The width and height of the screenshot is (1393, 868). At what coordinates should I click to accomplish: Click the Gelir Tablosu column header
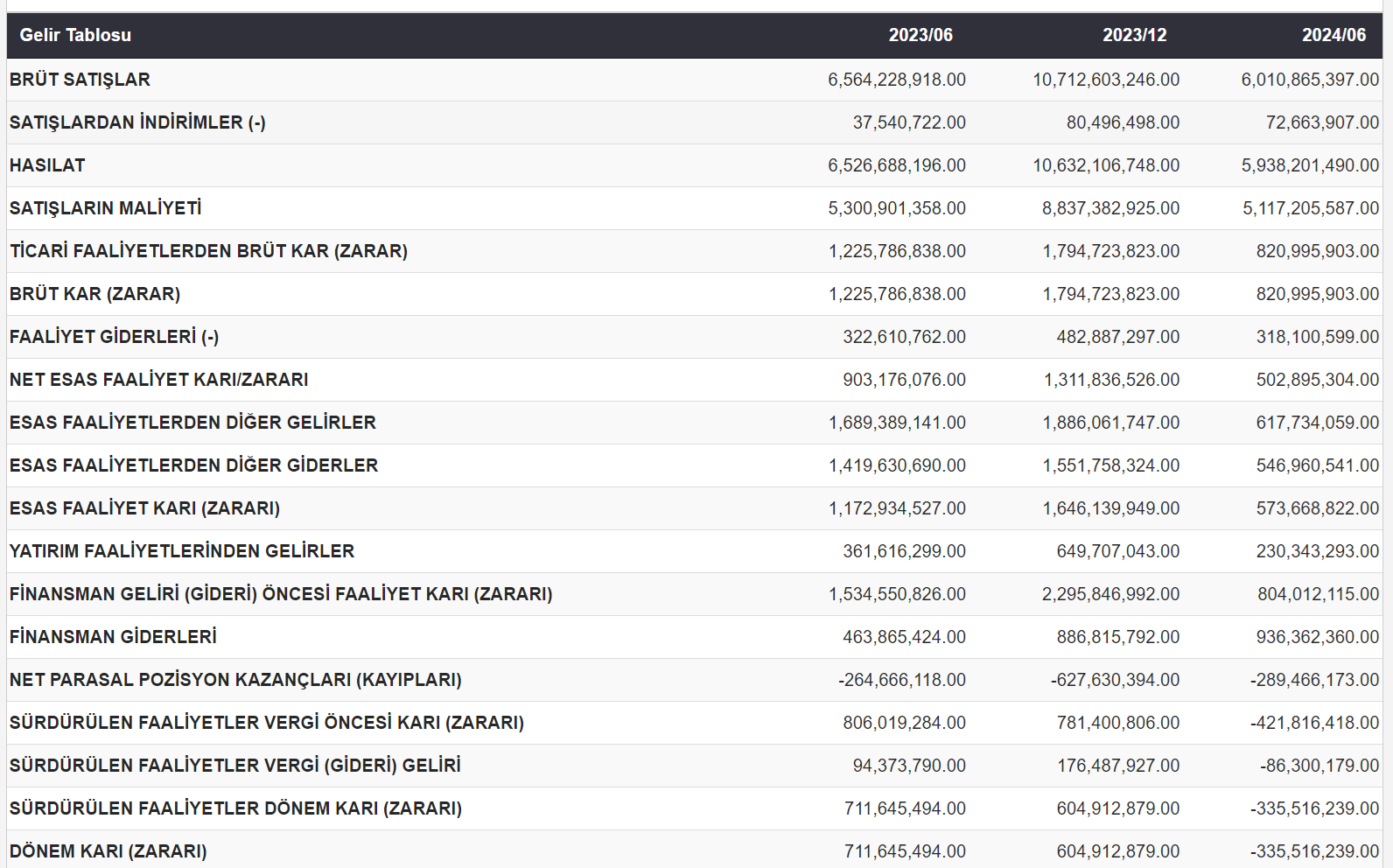point(75,35)
